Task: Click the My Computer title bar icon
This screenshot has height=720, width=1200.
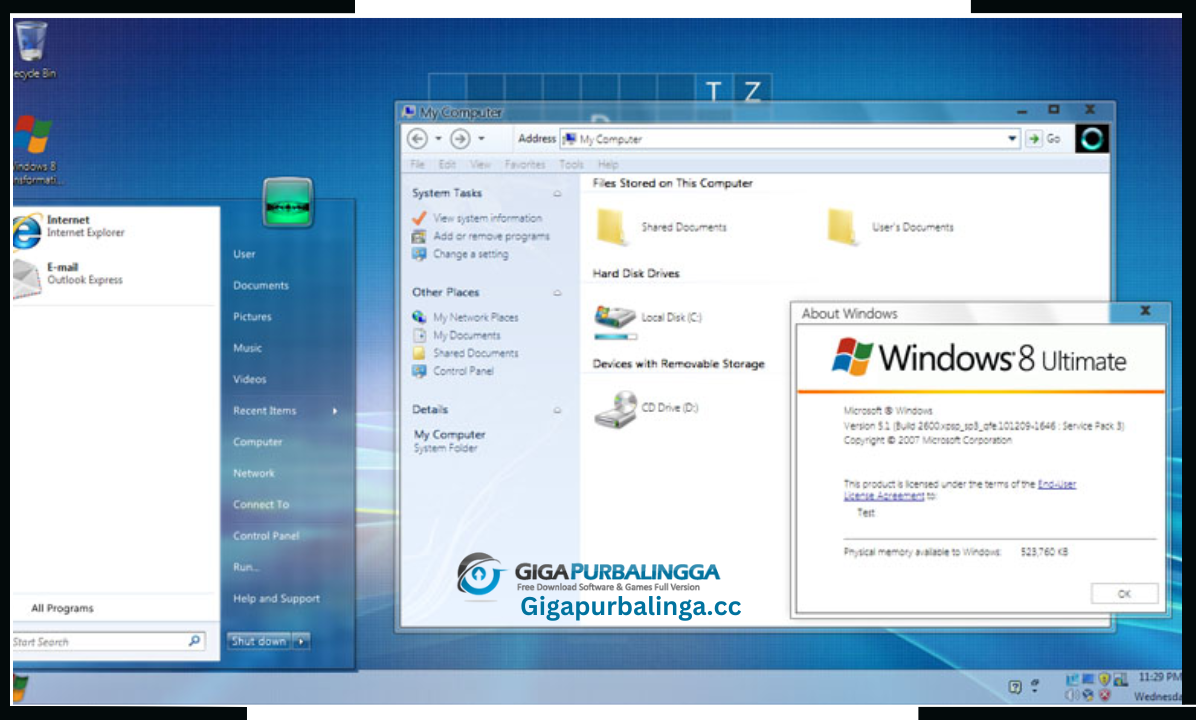Action: point(408,112)
